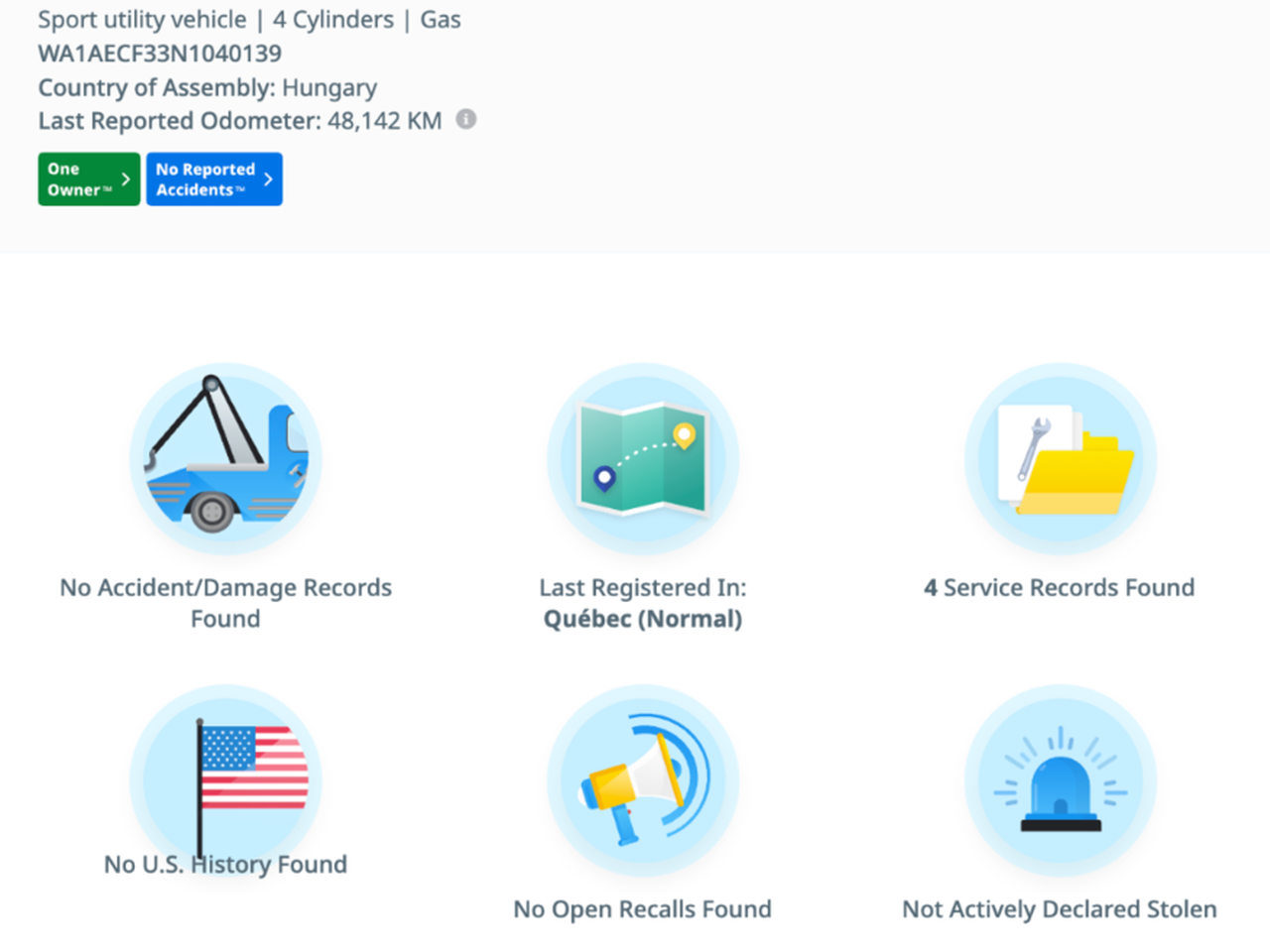Click the Last Reported Odometer reading
This screenshot has width=1270, height=952.
[239, 121]
